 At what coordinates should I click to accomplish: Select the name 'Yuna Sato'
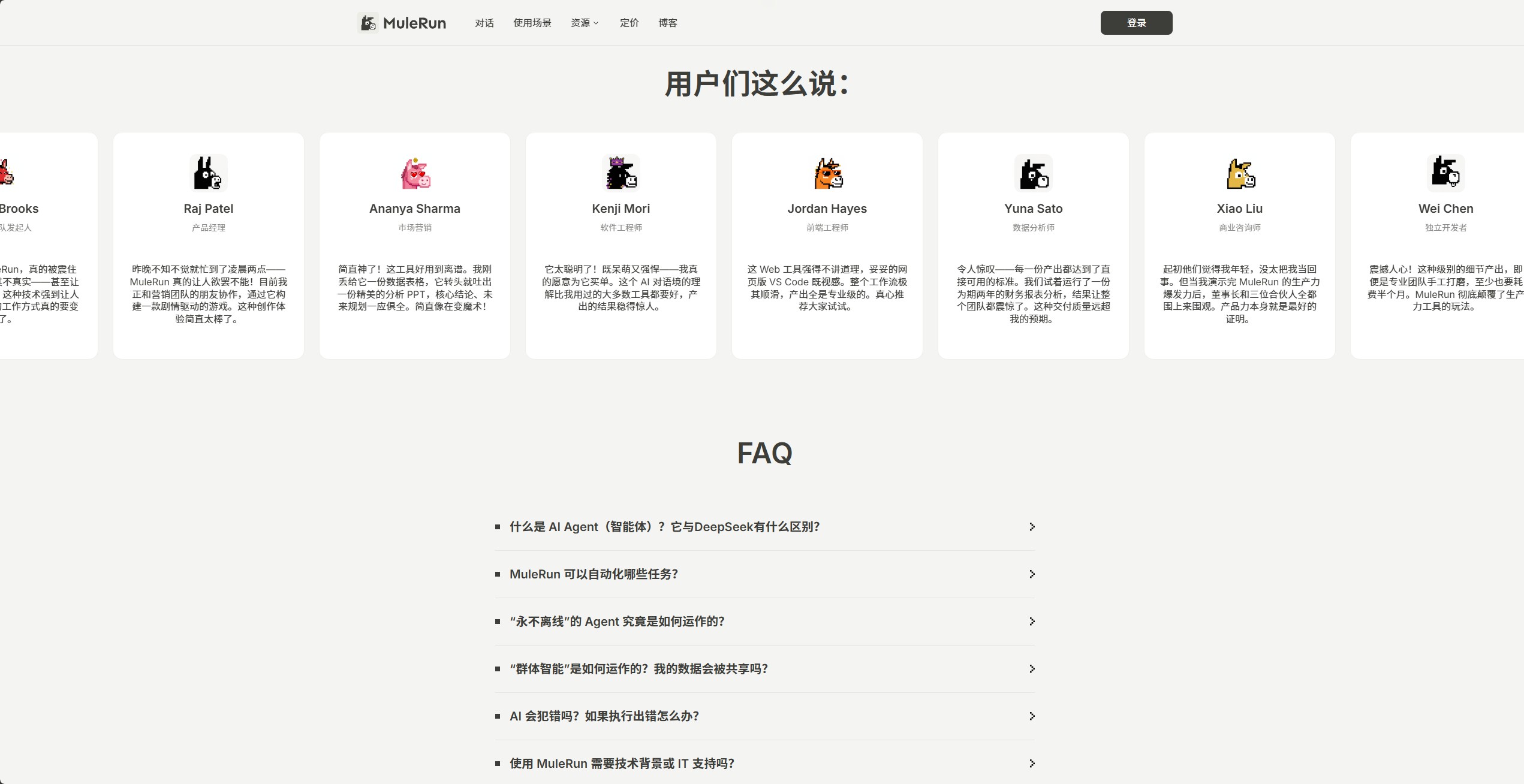1034,209
